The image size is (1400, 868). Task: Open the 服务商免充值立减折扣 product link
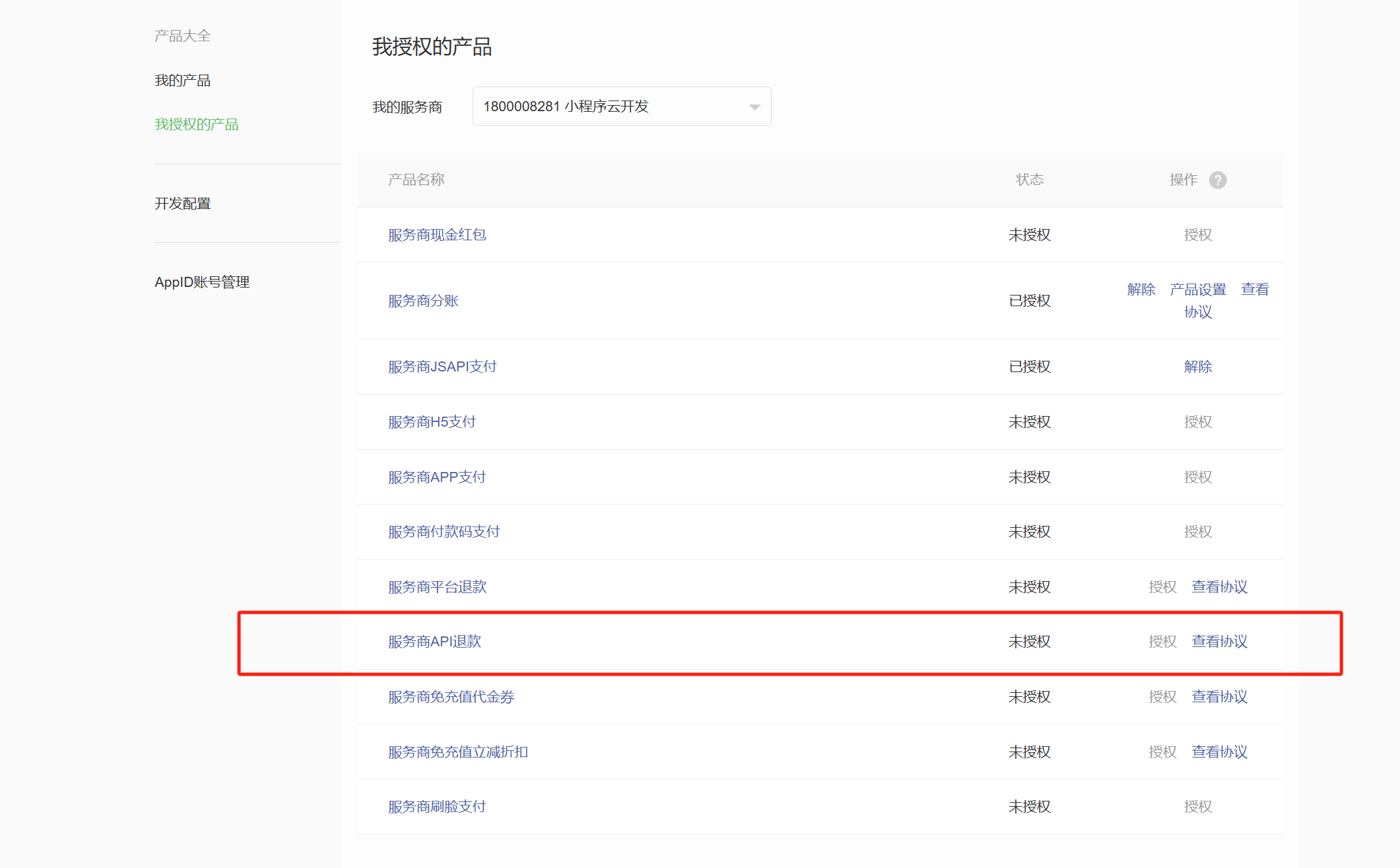(x=458, y=752)
